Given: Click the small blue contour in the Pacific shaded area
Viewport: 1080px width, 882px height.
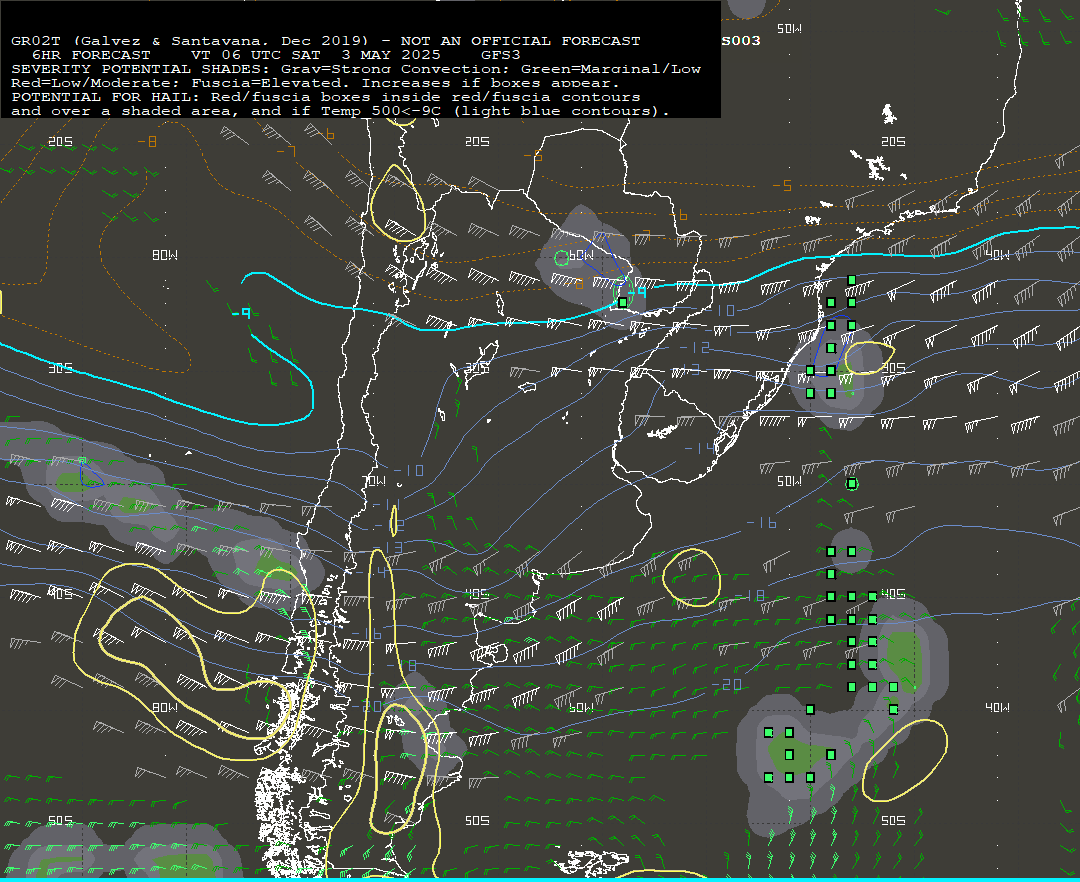Looking at the screenshot, I should tap(90, 475).
